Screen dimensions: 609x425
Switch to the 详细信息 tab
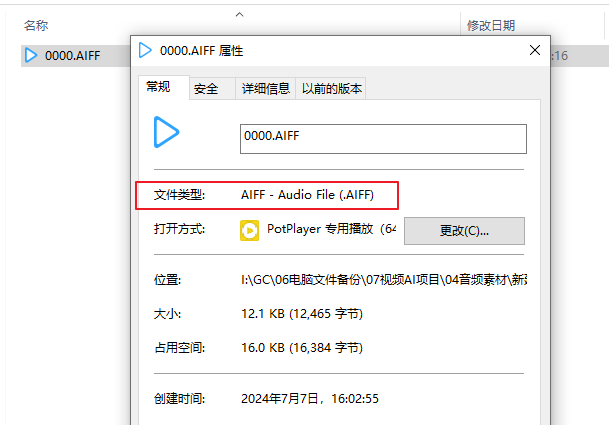[266, 89]
